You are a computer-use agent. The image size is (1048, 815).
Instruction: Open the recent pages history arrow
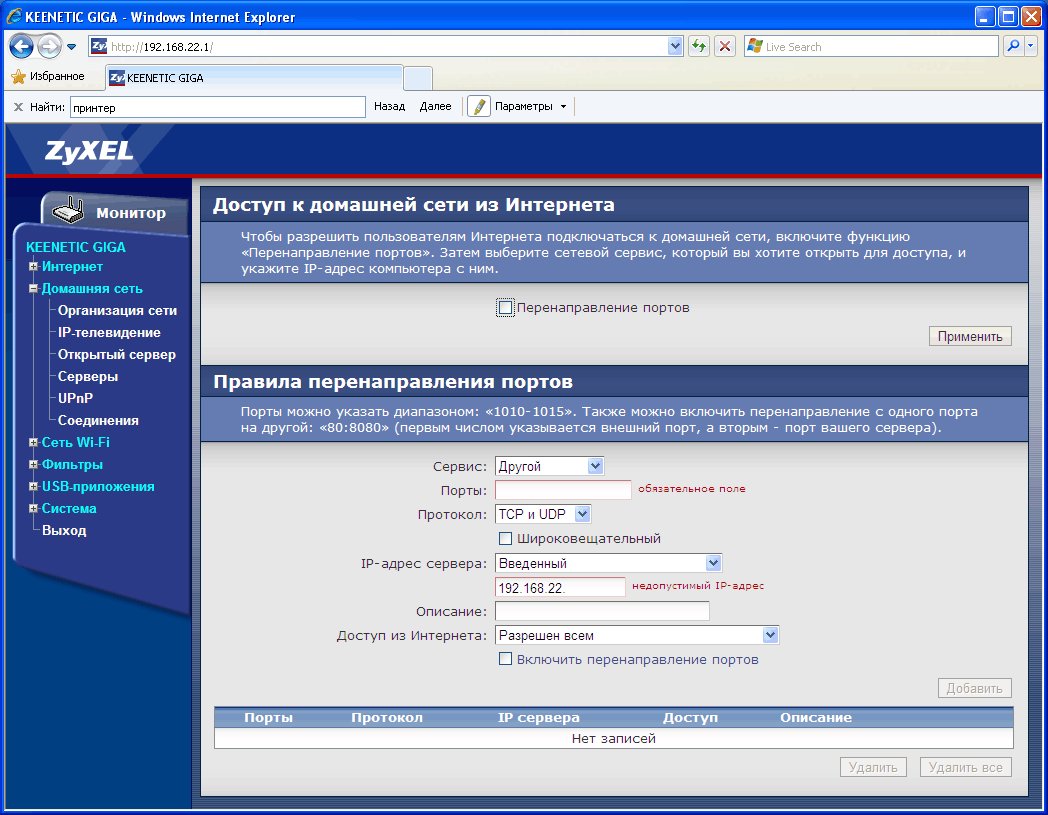pos(71,47)
